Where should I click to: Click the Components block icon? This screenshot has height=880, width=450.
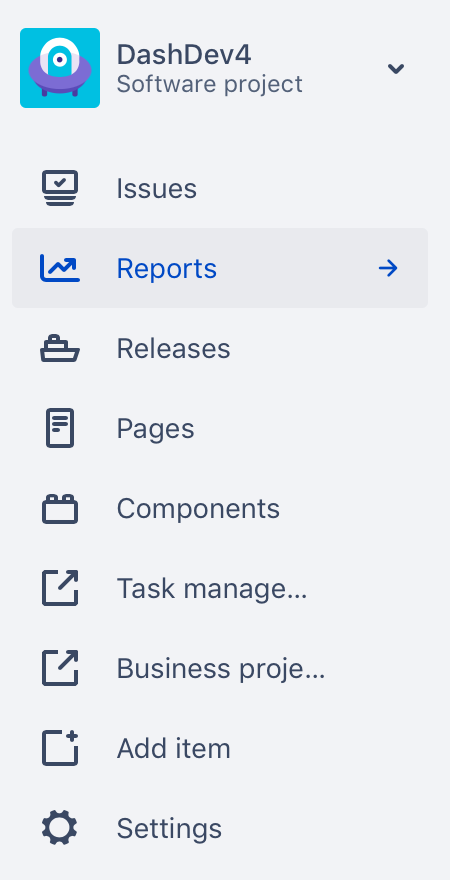(x=60, y=508)
